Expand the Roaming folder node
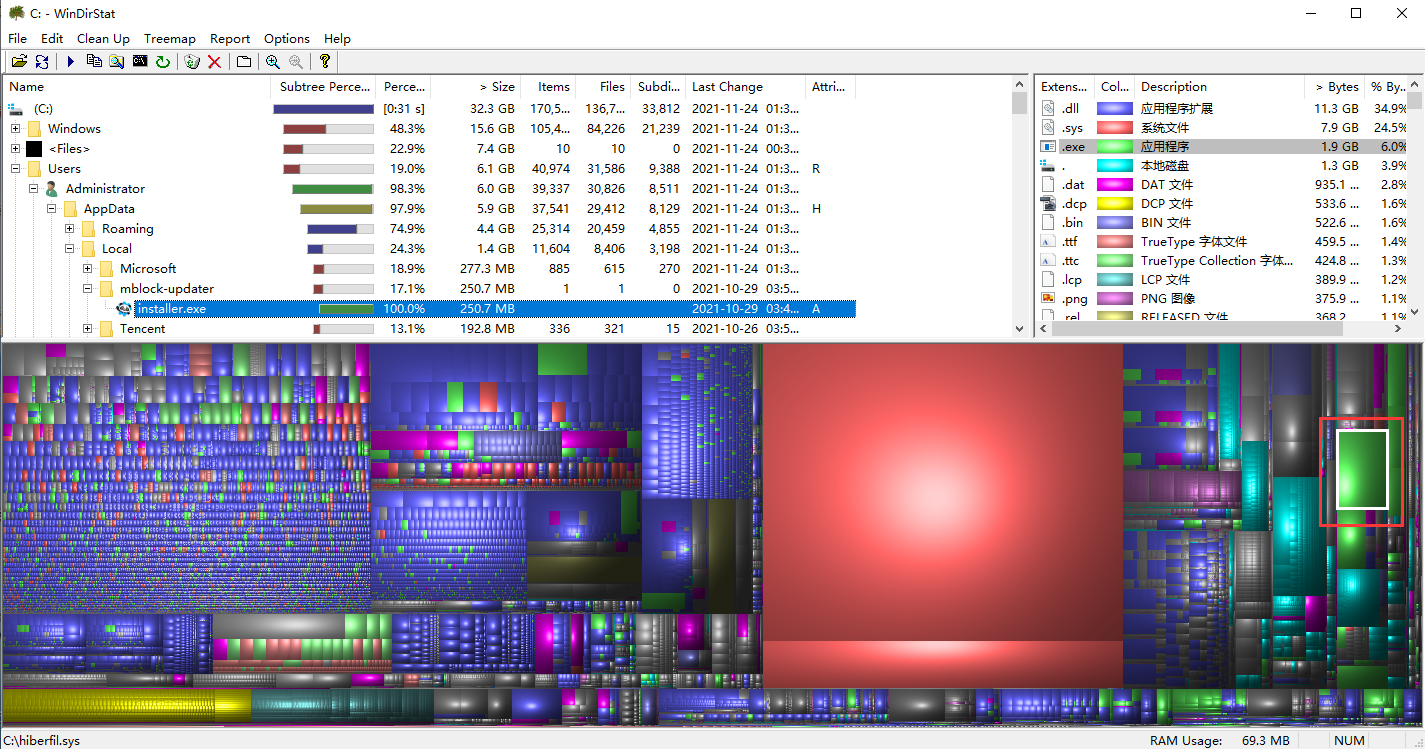Viewport: 1425px width, 749px height. pyautogui.click(x=69, y=228)
